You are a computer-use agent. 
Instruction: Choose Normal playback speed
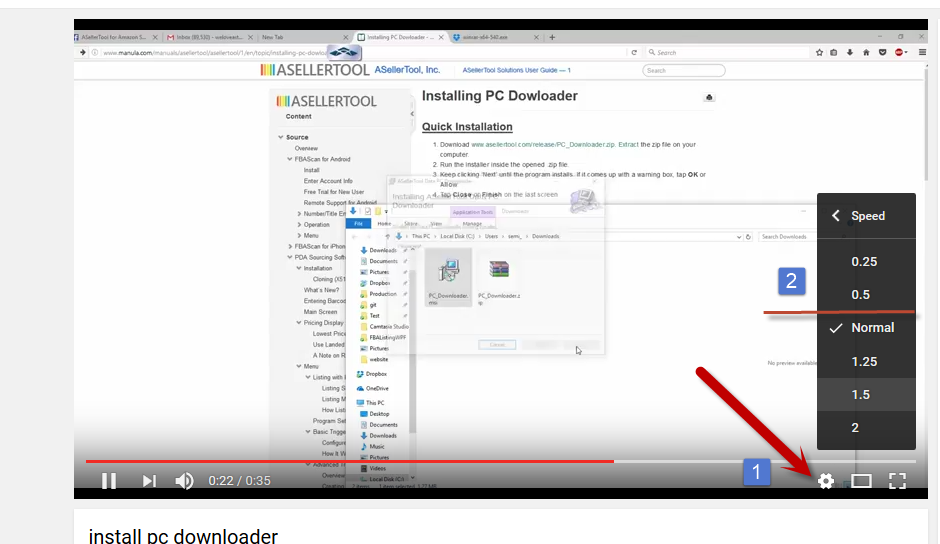[x=866, y=327]
